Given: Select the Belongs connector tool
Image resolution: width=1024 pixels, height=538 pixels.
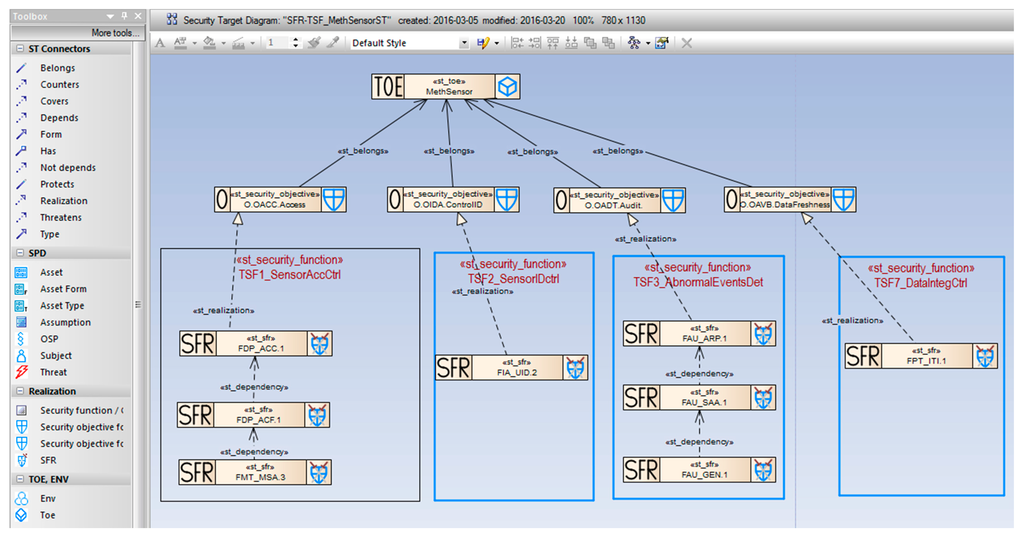Looking at the screenshot, I should pyautogui.click(x=57, y=68).
